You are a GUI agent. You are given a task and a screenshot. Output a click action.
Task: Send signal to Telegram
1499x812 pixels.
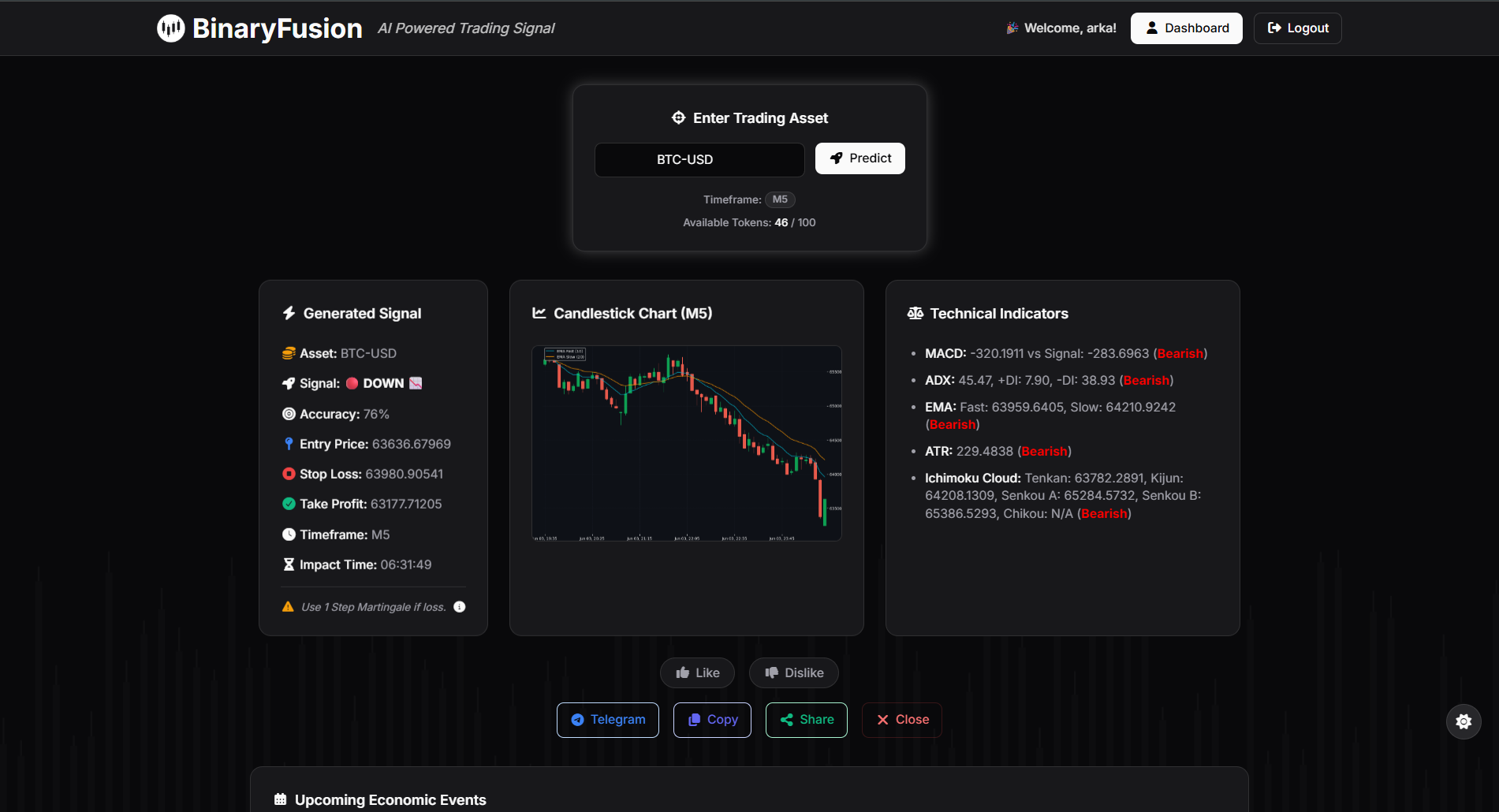(608, 720)
